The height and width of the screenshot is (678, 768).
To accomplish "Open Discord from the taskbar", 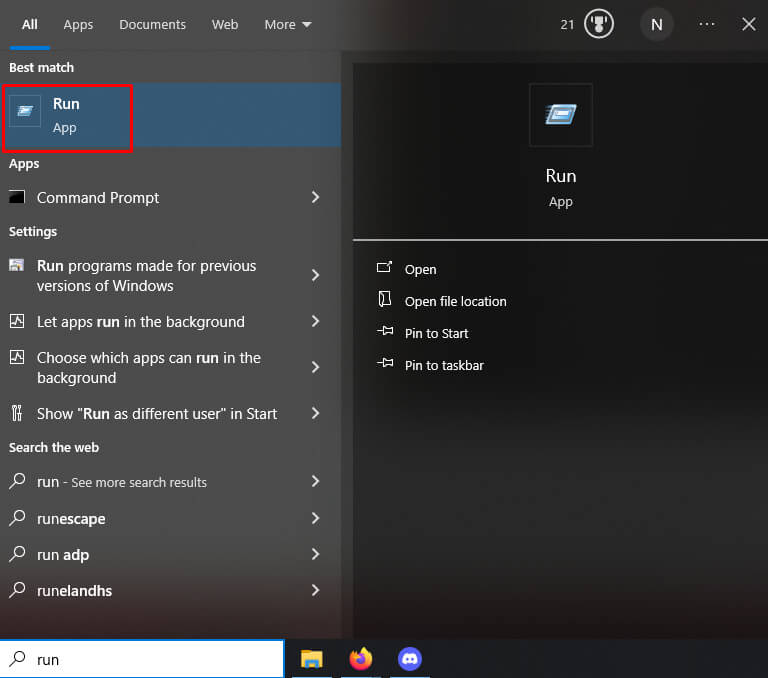I will click(410, 659).
